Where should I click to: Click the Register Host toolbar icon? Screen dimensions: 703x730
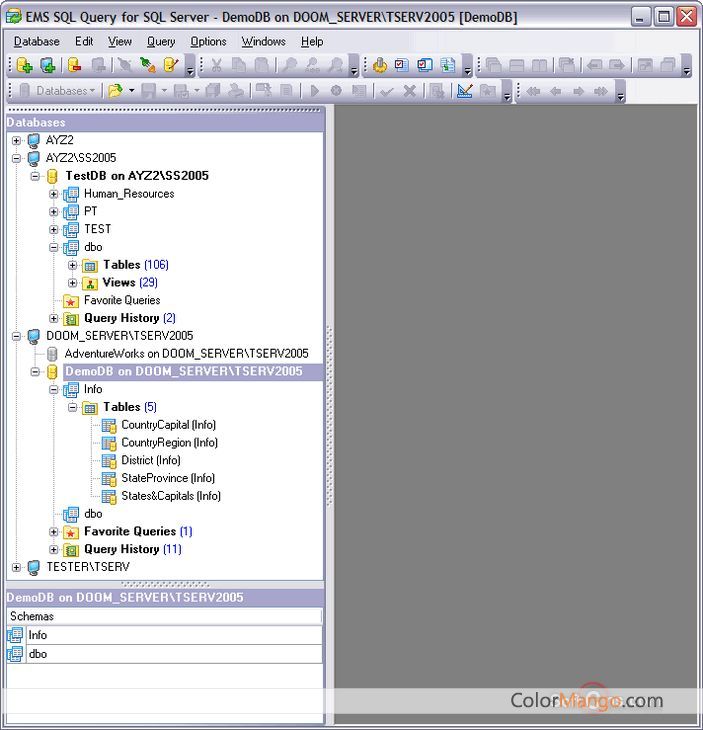coord(47,65)
